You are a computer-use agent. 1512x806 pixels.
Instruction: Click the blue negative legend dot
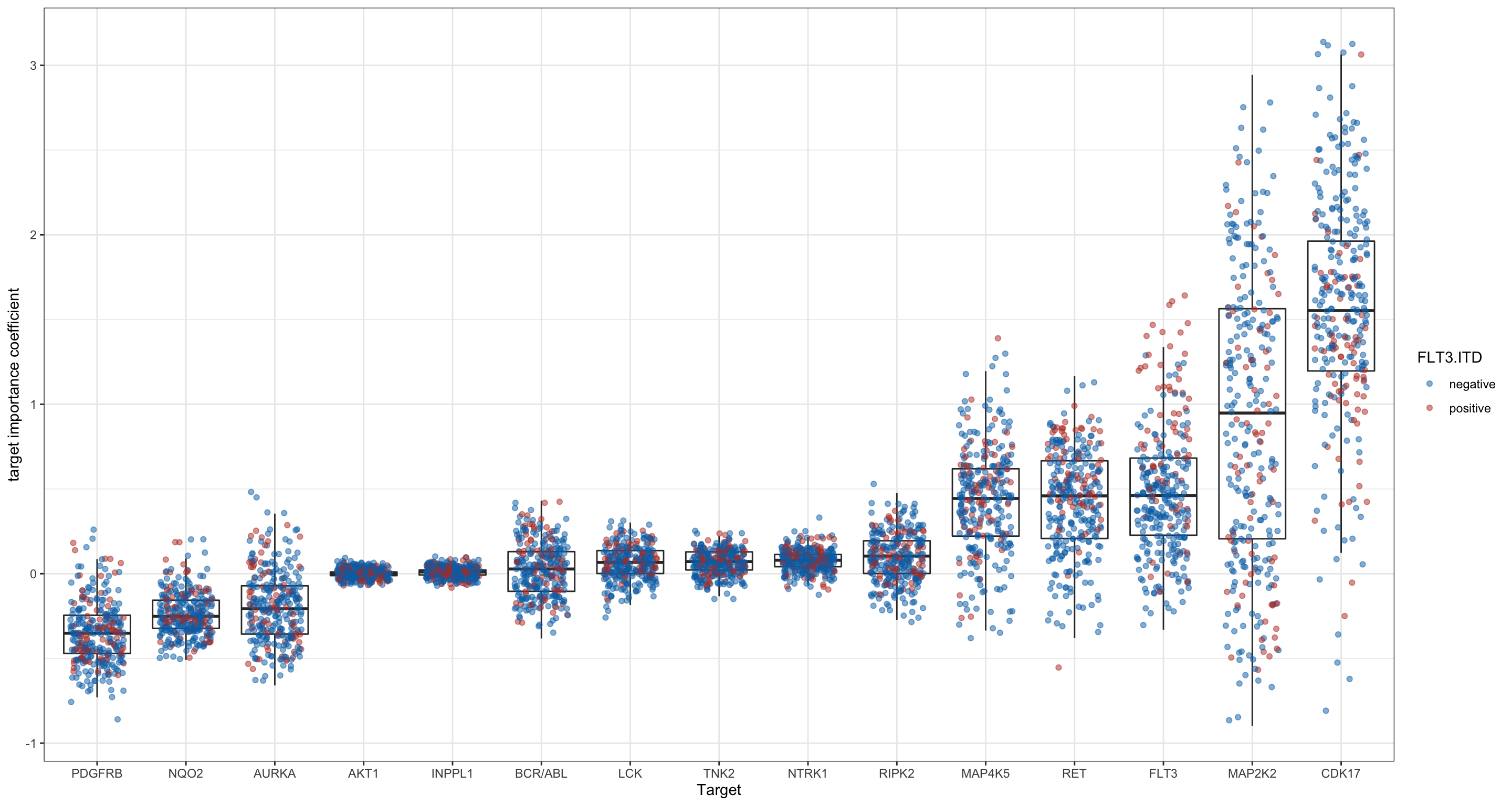click(x=1429, y=384)
